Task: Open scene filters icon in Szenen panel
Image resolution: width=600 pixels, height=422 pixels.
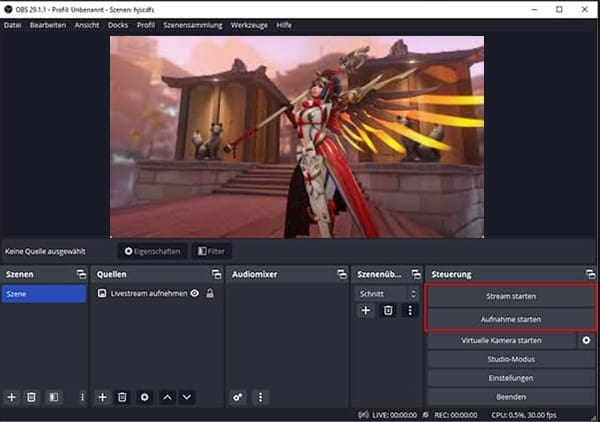Action: point(54,397)
